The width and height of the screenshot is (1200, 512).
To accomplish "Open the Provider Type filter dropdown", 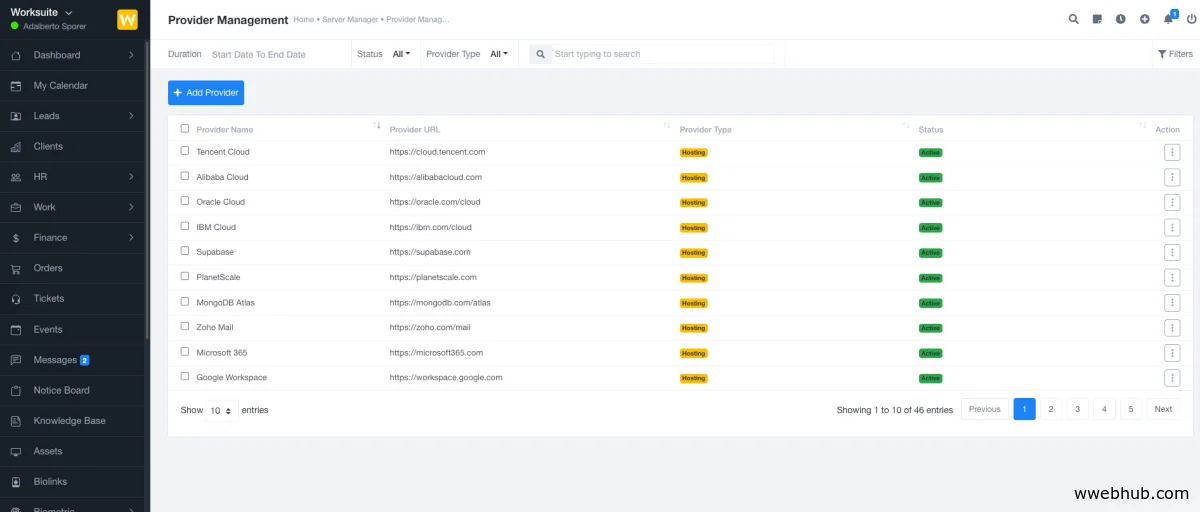I will [x=498, y=54].
